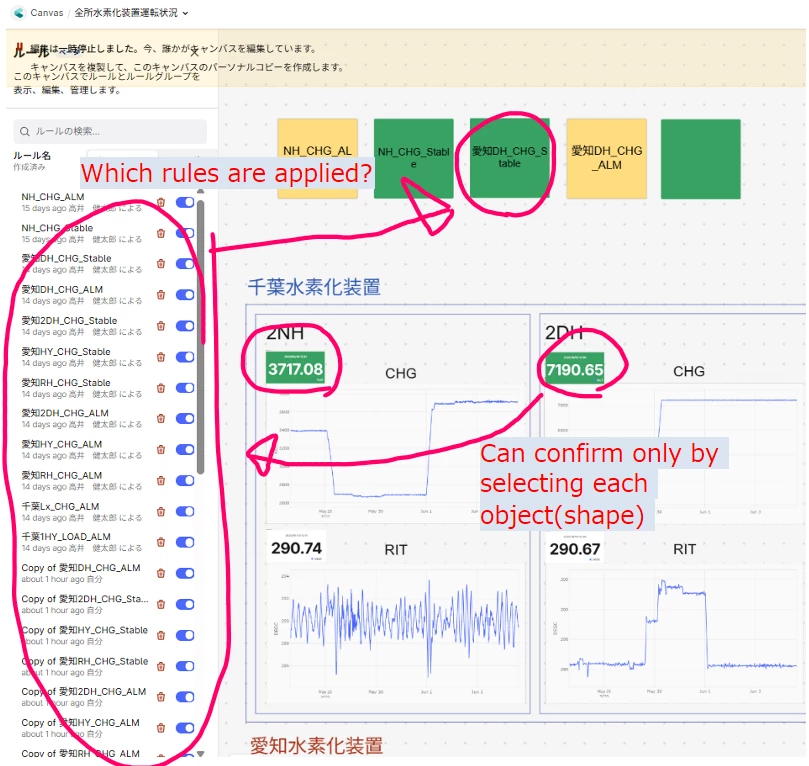The image size is (809, 766).
Task: Open the 2NH RIT trend chart
Action: point(394,633)
